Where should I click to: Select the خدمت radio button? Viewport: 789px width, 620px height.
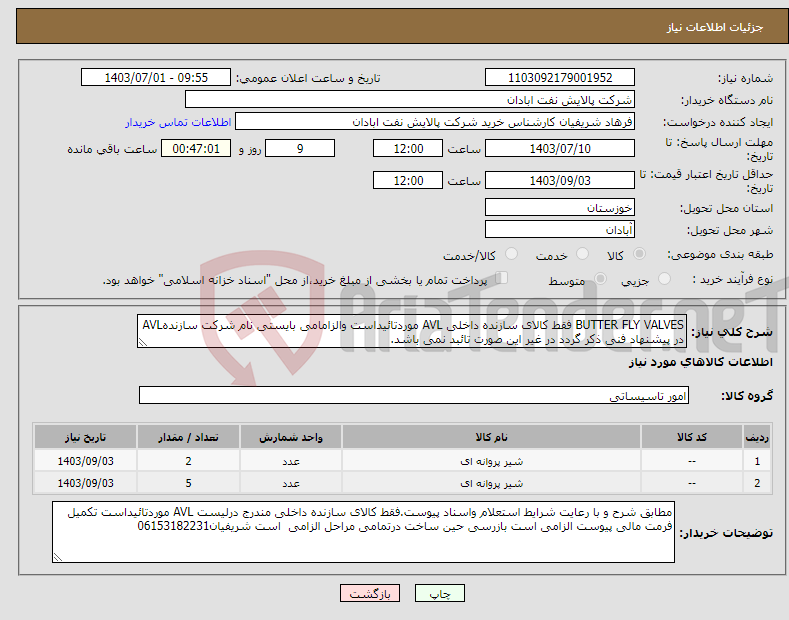pyautogui.click(x=582, y=254)
